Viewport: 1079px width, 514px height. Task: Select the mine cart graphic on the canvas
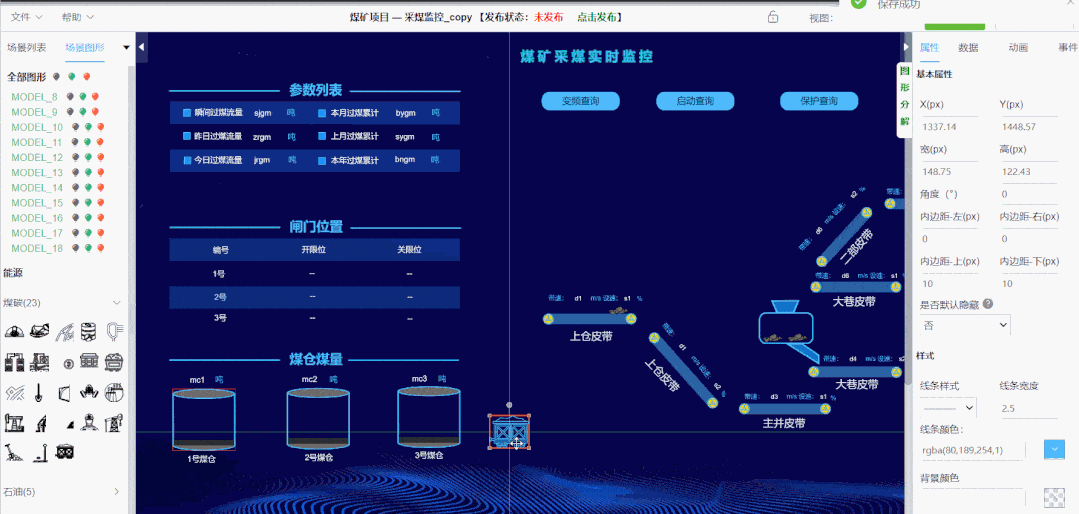pos(509,432)
